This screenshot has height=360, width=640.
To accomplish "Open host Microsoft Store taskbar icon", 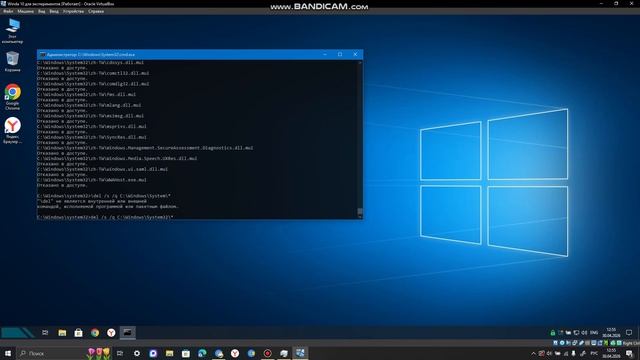I will (186, 353).
